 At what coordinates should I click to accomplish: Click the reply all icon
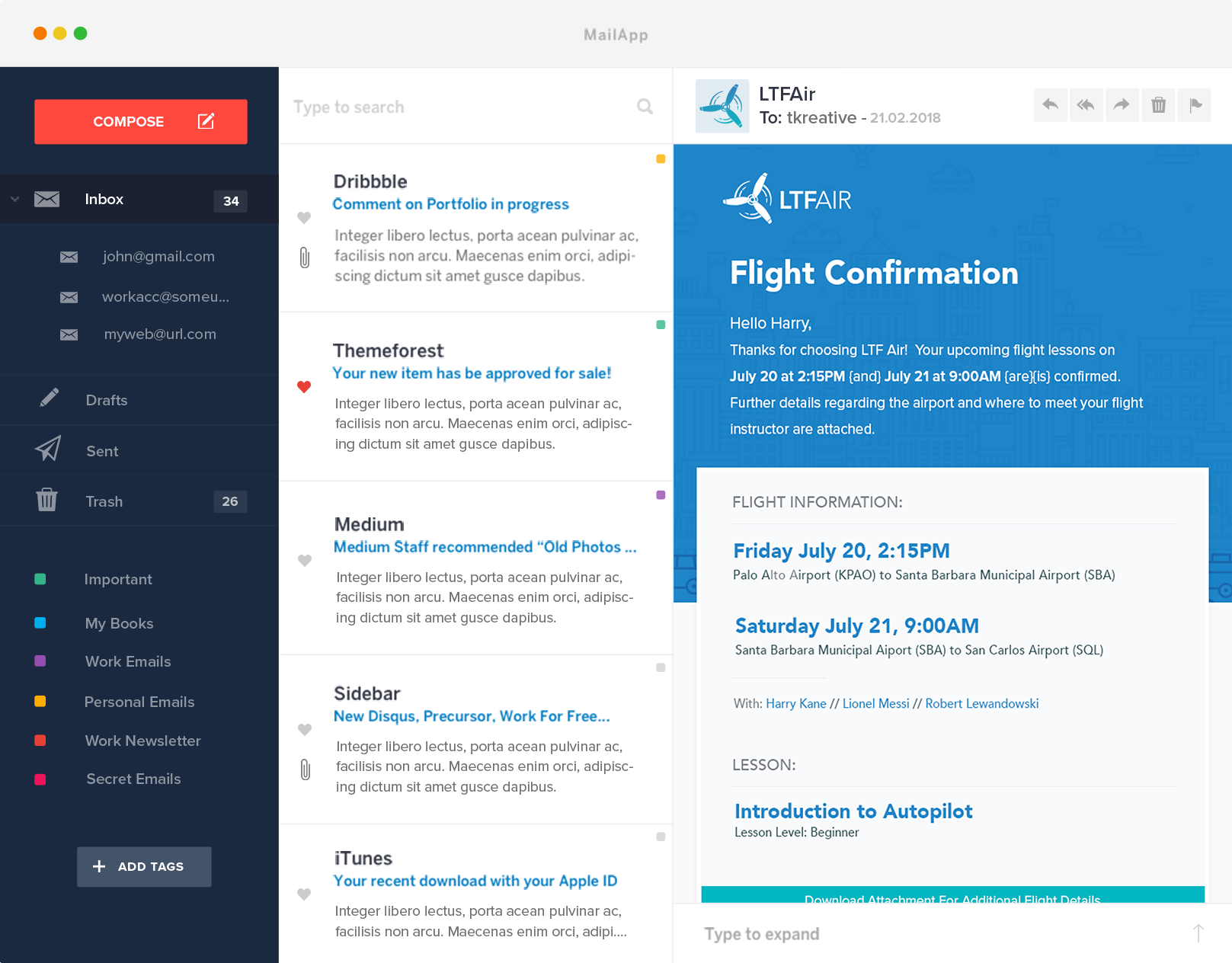(1086, 104)
